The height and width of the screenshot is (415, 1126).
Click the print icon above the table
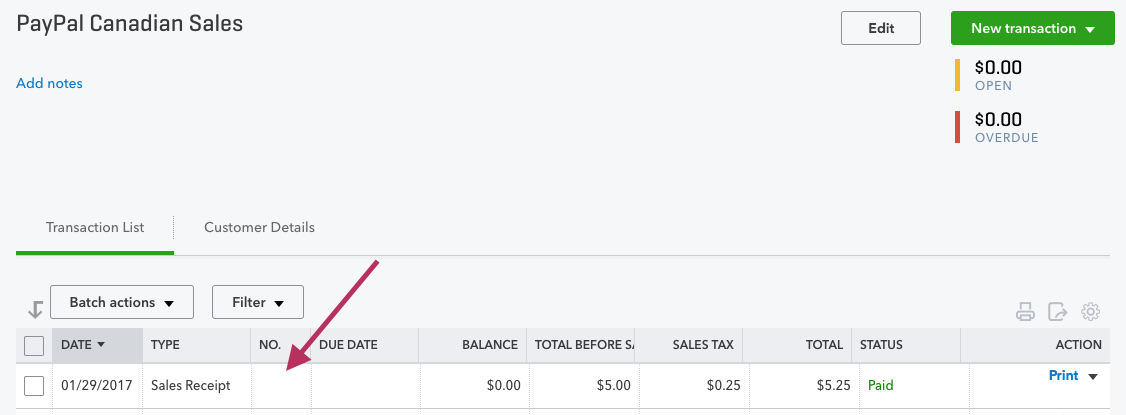[1025, 312]
